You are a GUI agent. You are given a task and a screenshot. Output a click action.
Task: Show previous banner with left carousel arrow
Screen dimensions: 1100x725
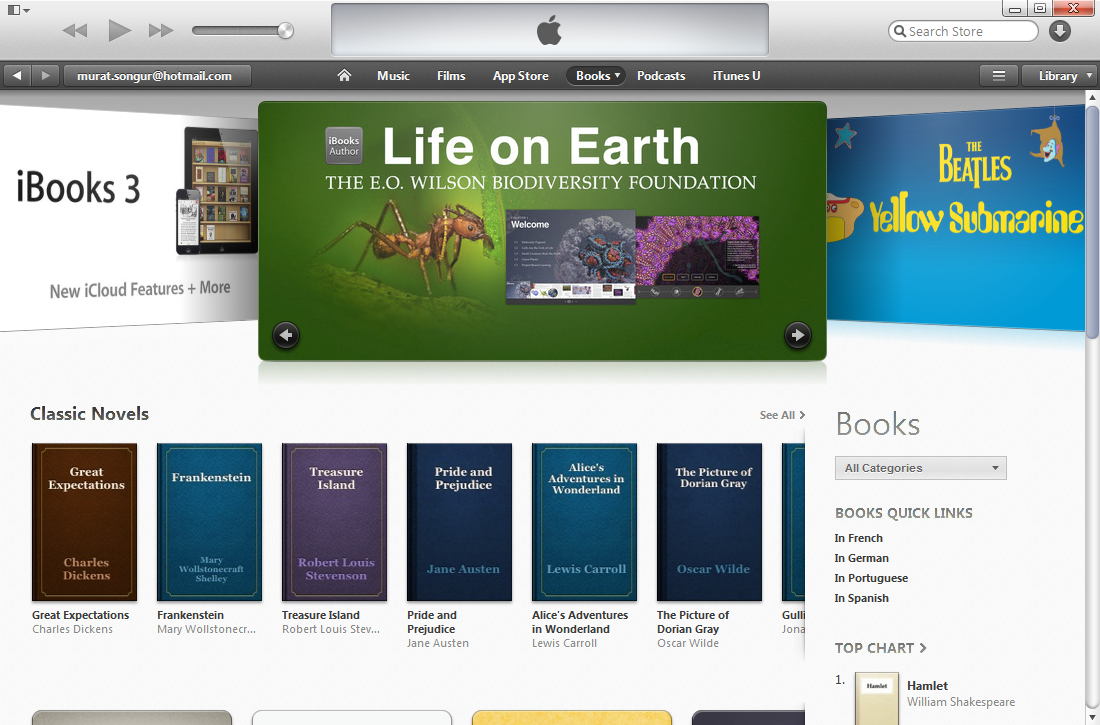click(286, 335)
